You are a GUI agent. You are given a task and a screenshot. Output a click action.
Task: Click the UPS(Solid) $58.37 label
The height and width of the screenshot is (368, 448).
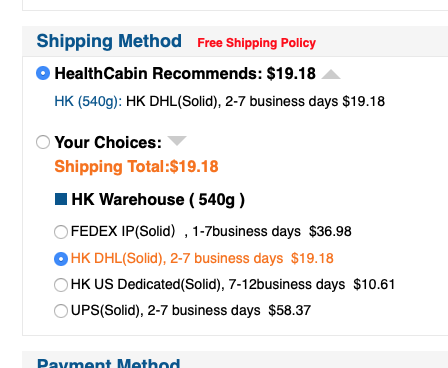(191, 310)
